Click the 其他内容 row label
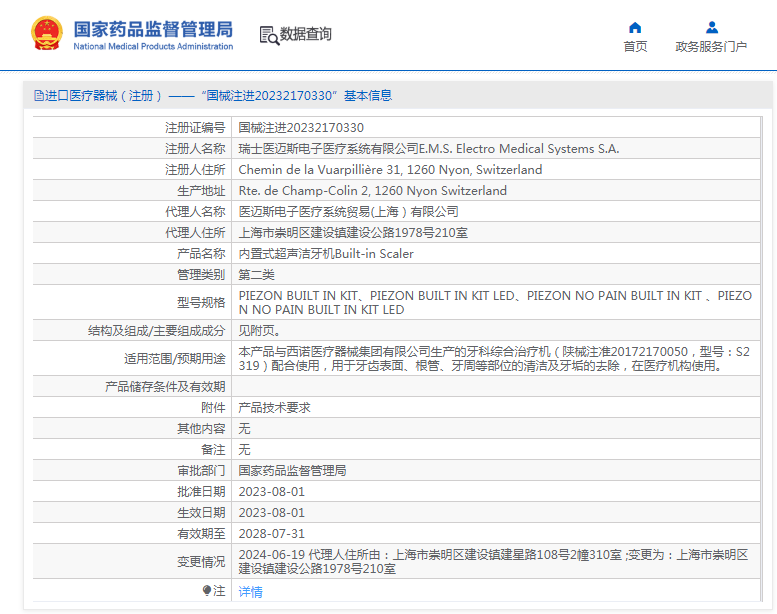This screenshot has height=614, width=777. (201, 429)
